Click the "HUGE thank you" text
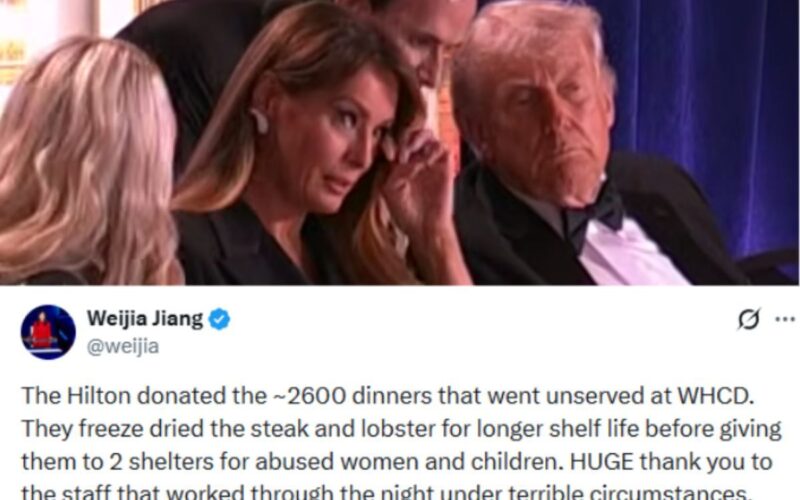Image resolution: width=800 pixels, height=500 pixels. click(x=654, y=462)
